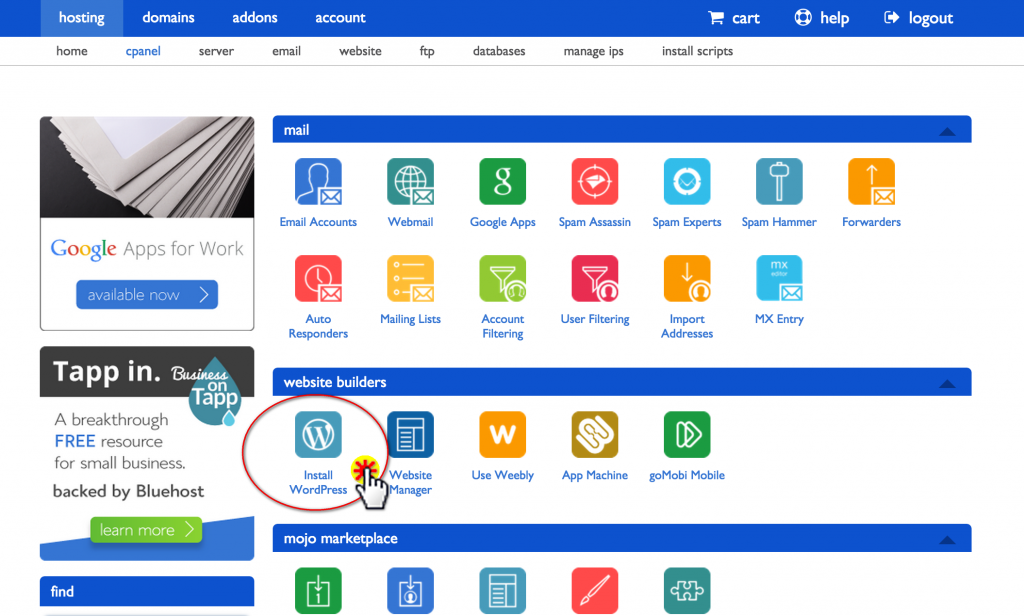This screenshot has height=616, width=1024.
Task: Go to the domains tab
Action: point(168,18)
